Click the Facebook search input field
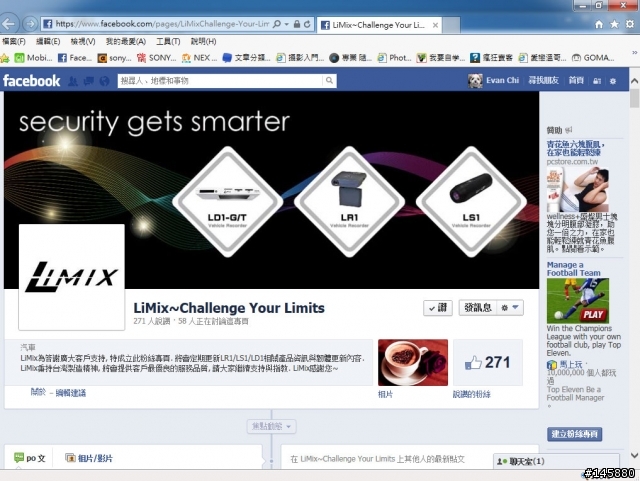The width and height of the screenshot is (640, 481). (x=220, y=81)
